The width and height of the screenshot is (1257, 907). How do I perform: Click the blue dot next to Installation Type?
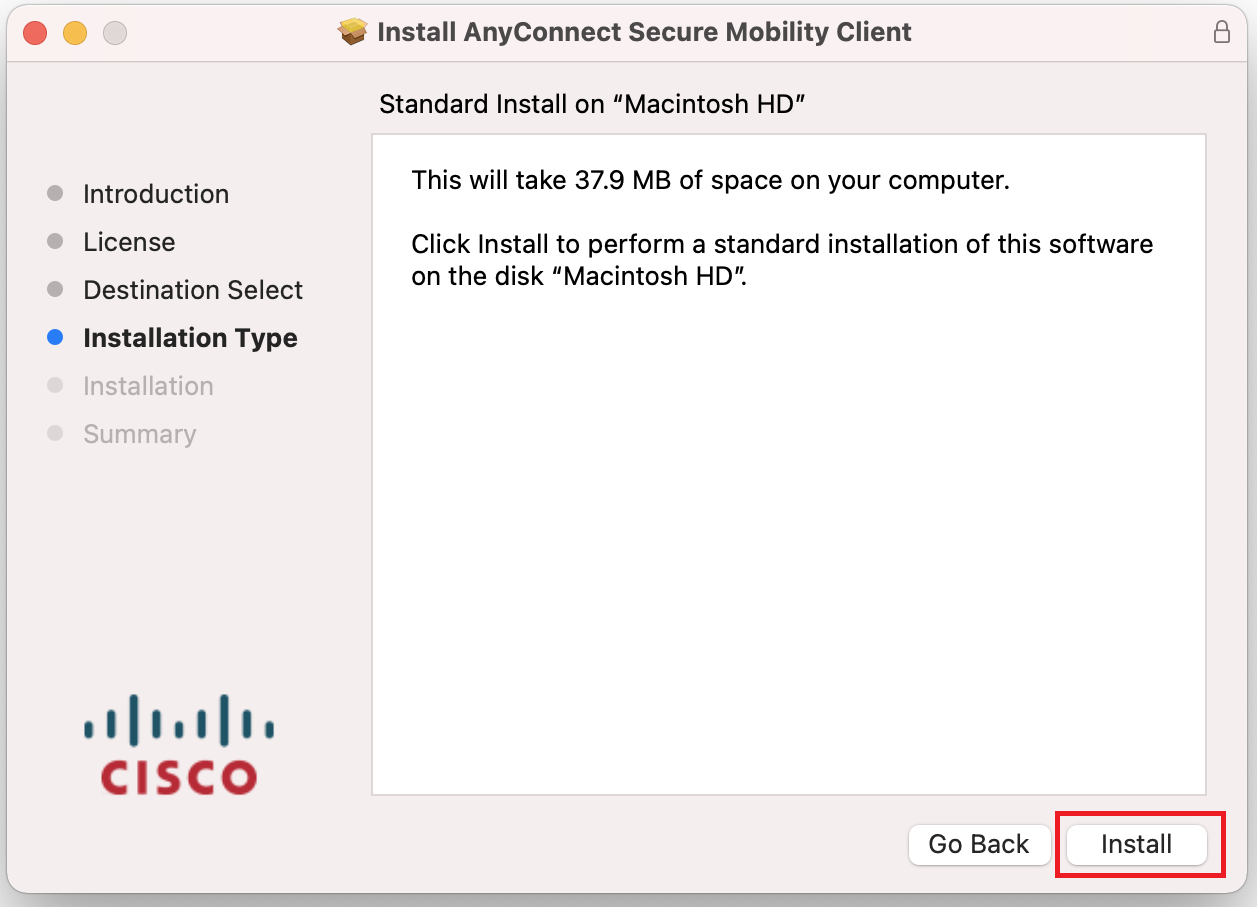point(55,337)
